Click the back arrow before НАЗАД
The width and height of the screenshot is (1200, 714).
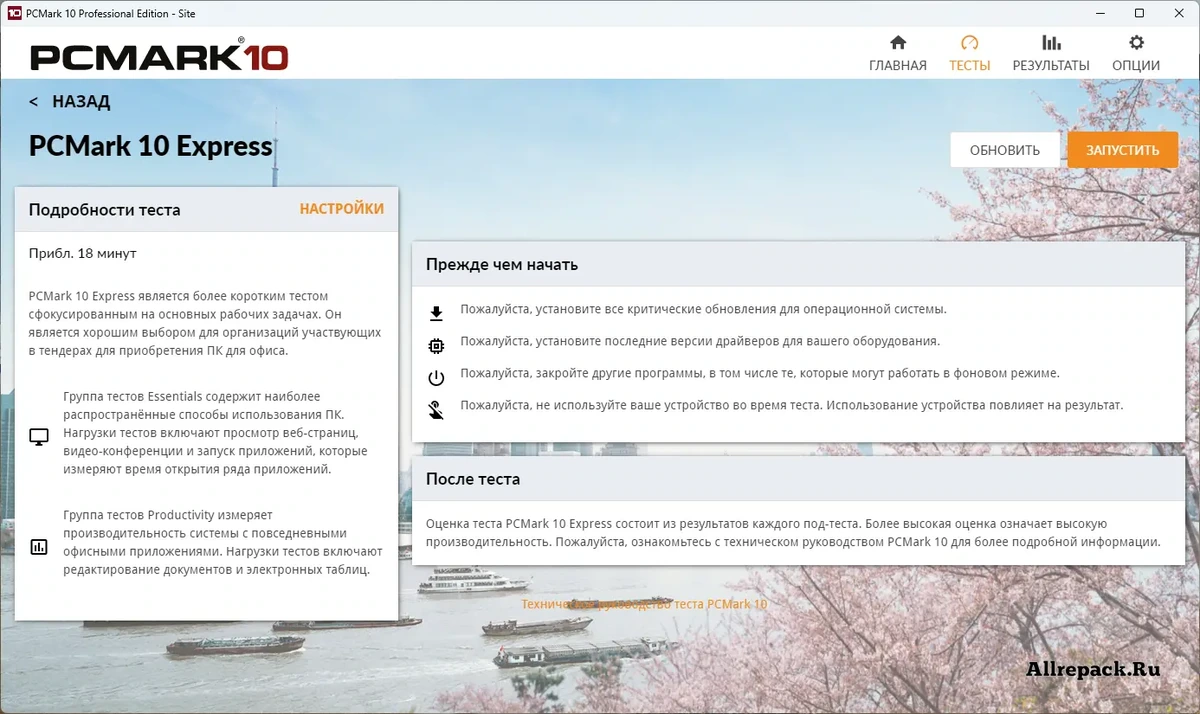(34, 102)
